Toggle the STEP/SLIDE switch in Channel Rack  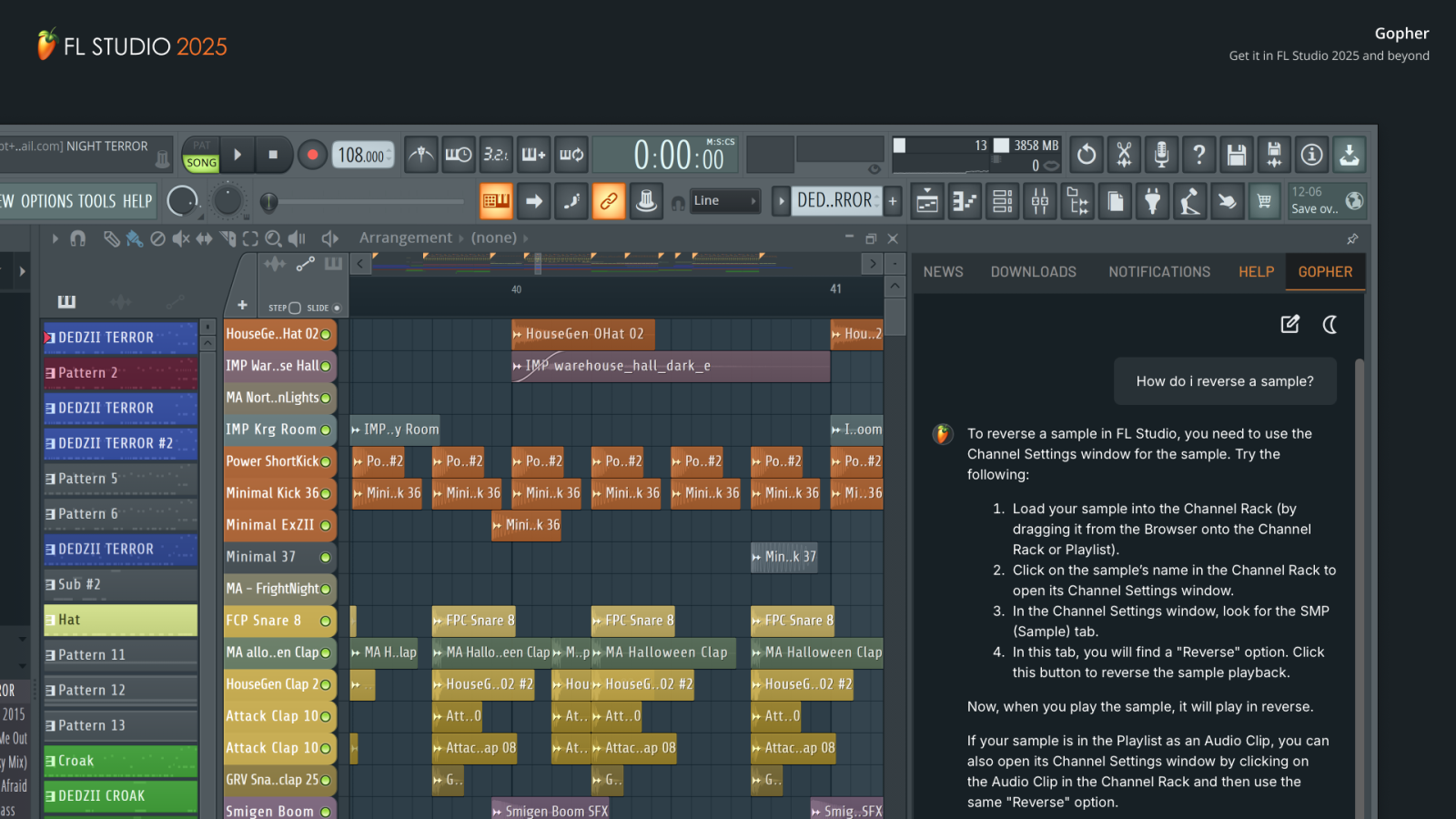296,308
